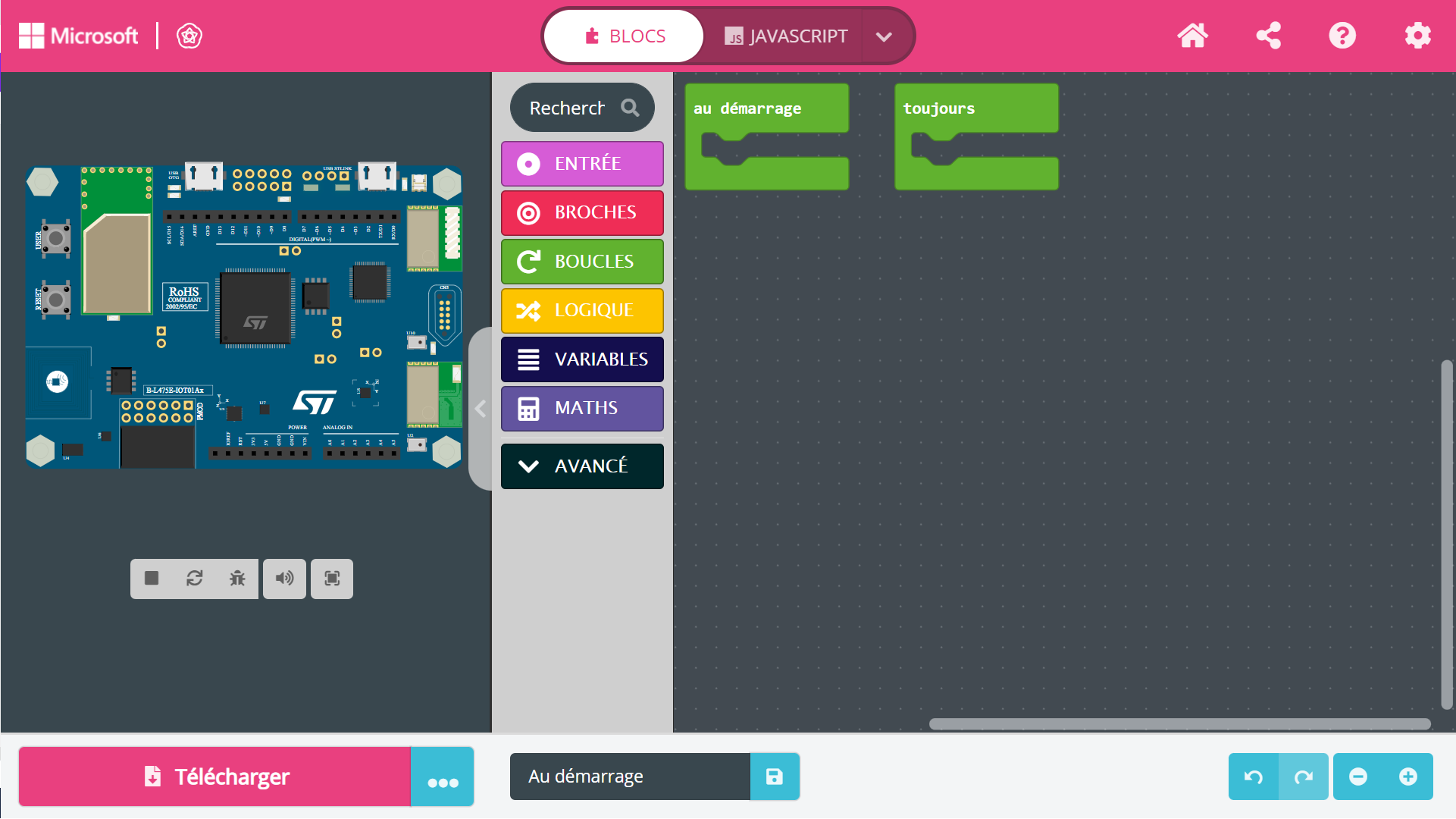The image size is (1456, 819).
Task: Undo the last edit
Action: [x=1252, y=777]
